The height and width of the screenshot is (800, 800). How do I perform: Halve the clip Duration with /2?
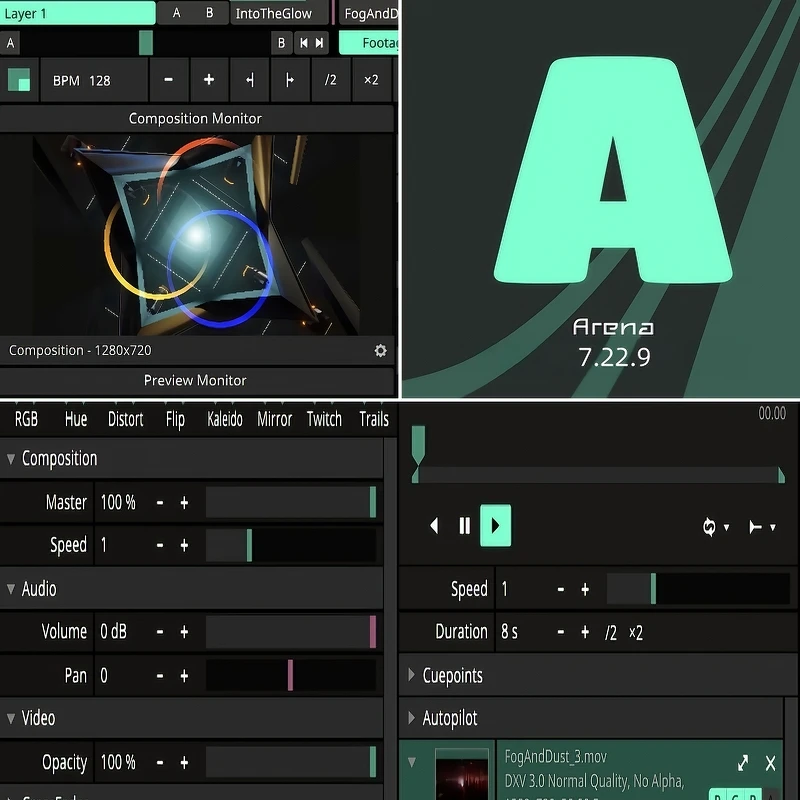click(x=611, y=633)
